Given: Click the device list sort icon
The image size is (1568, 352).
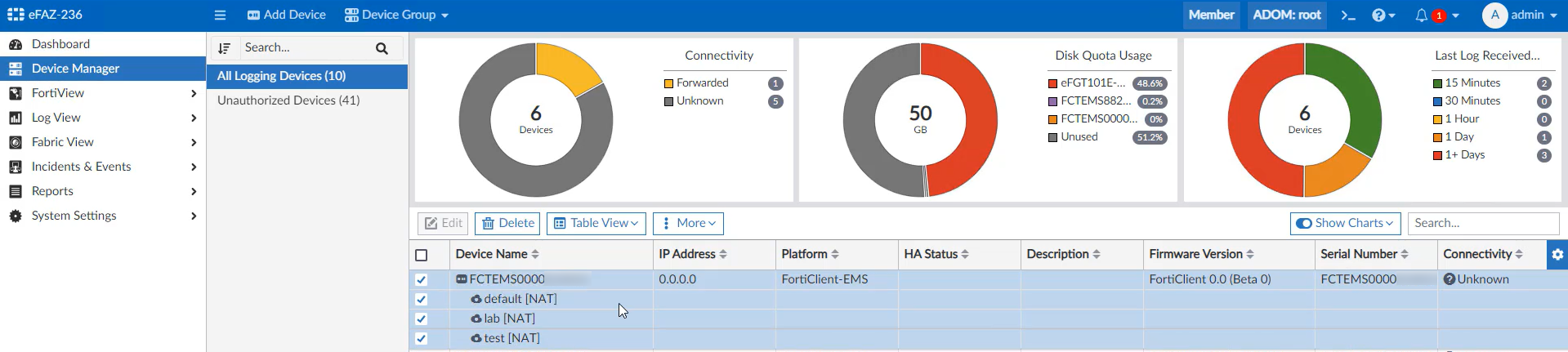Looking at the screenshot, I should 225,48.
